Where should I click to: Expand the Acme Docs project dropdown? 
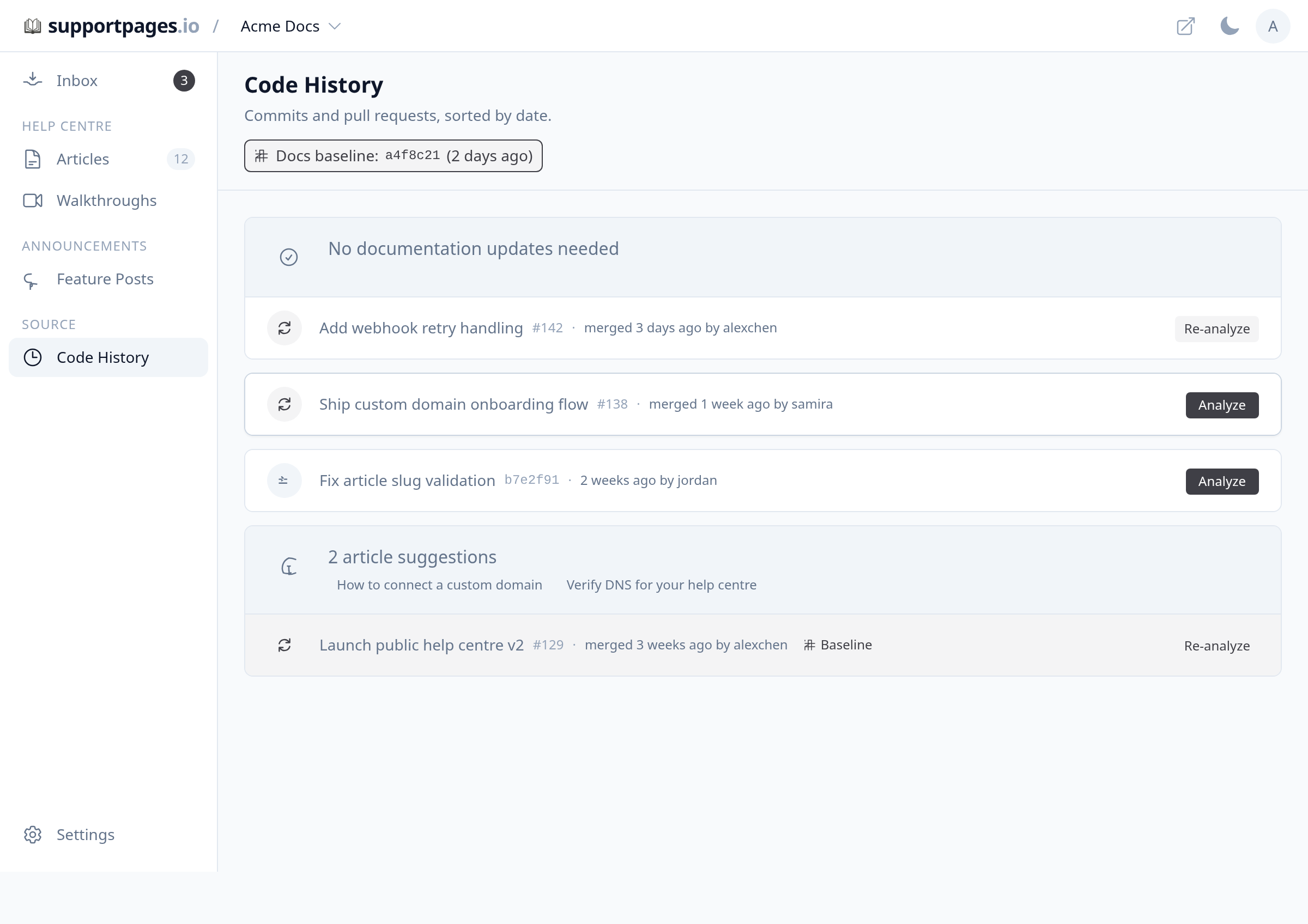coord(290,26)
